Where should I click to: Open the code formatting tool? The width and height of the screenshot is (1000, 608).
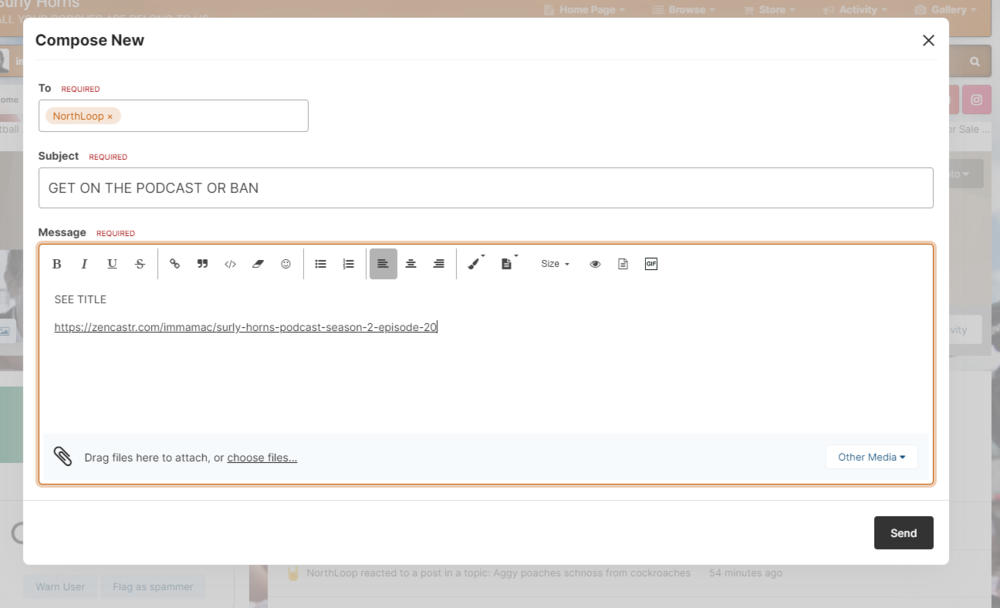coord(230,263)
